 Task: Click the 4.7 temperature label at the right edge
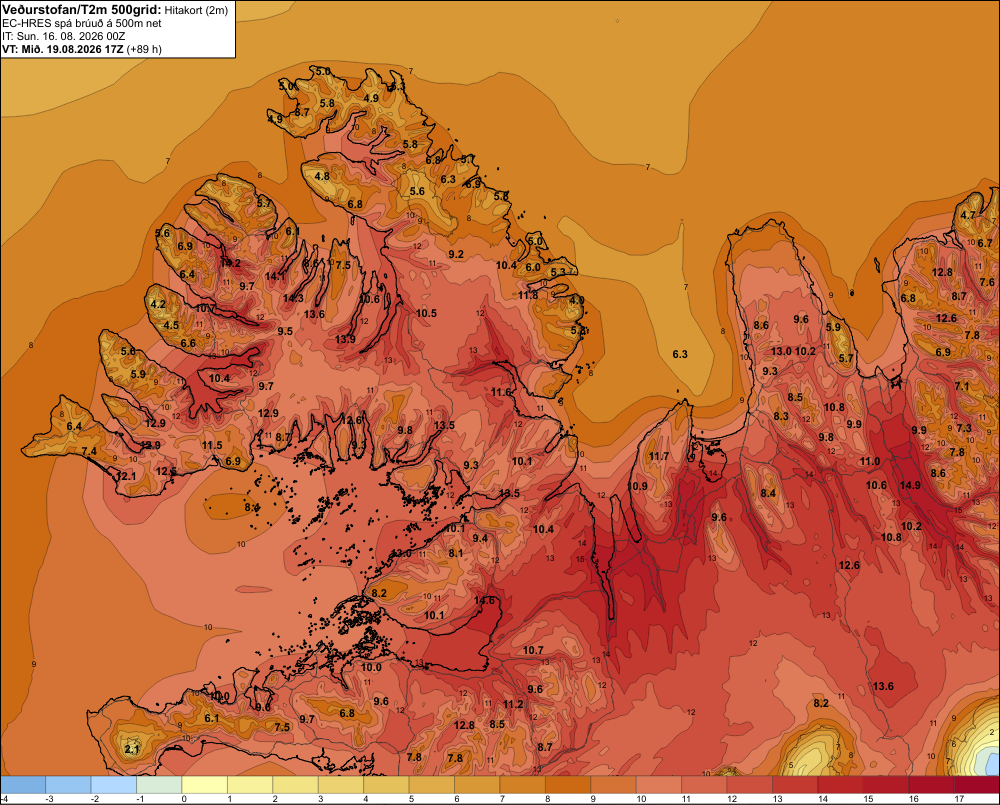click(x=968, y=215)
